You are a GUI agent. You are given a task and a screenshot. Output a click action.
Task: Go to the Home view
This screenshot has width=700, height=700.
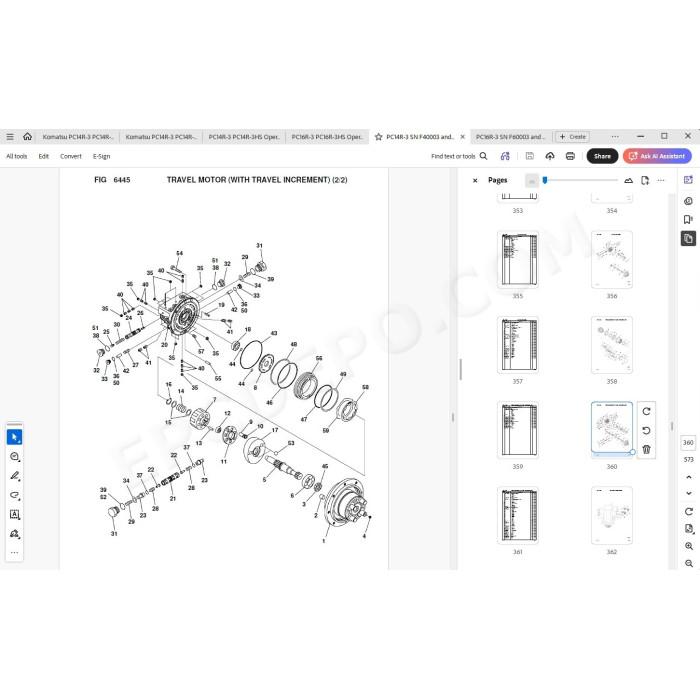coord(27,137)
